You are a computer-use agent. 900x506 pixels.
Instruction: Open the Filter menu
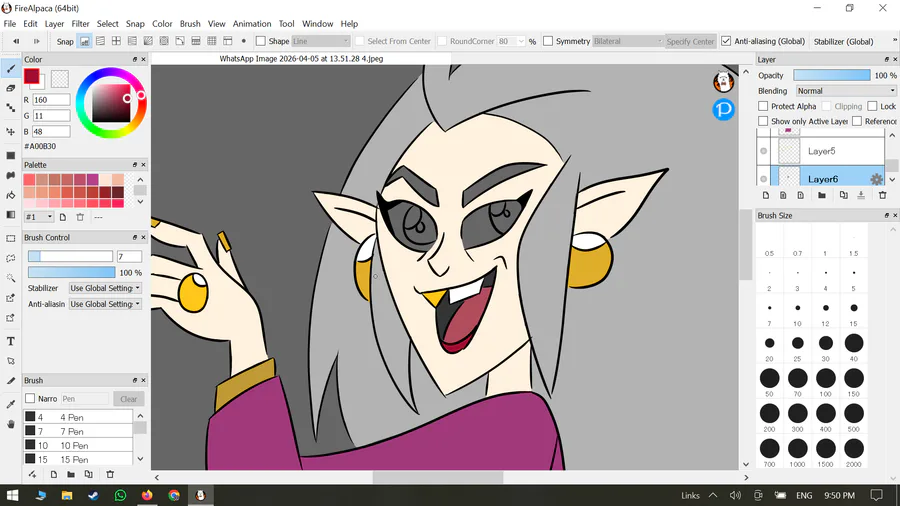[x=80, y=24]
